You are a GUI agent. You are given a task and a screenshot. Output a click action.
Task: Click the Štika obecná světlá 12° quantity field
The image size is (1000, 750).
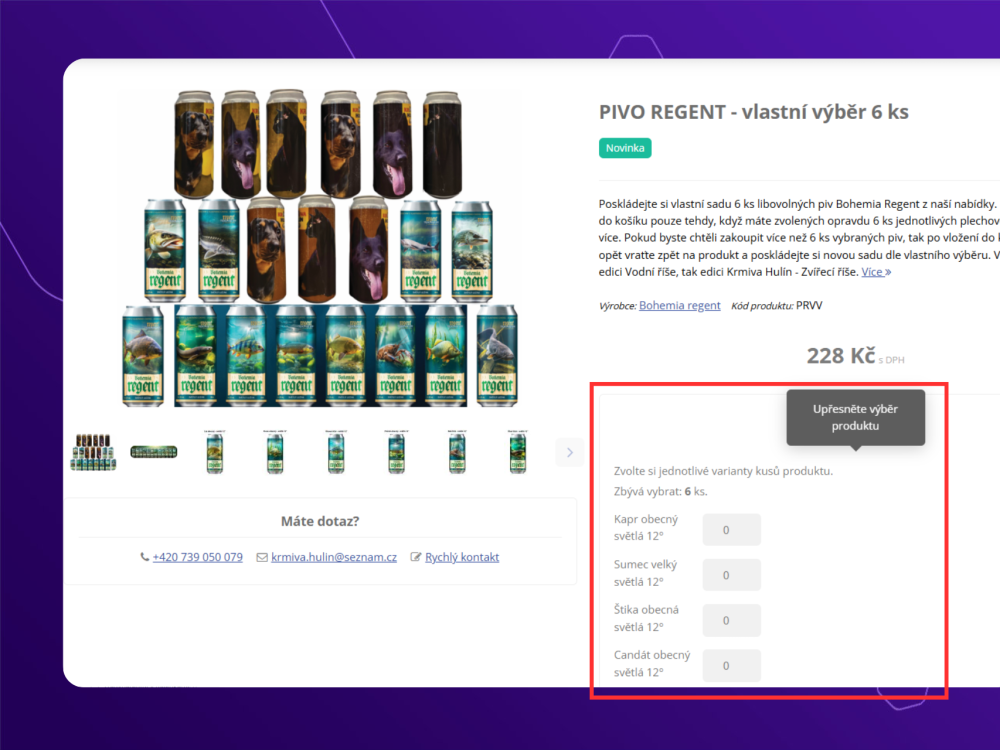(x=732, y=621)
